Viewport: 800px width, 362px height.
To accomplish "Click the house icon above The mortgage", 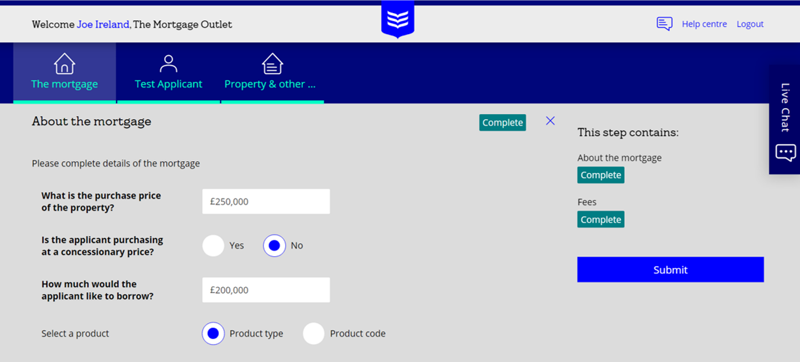I will pyautogui.click(x=64, y=64).
